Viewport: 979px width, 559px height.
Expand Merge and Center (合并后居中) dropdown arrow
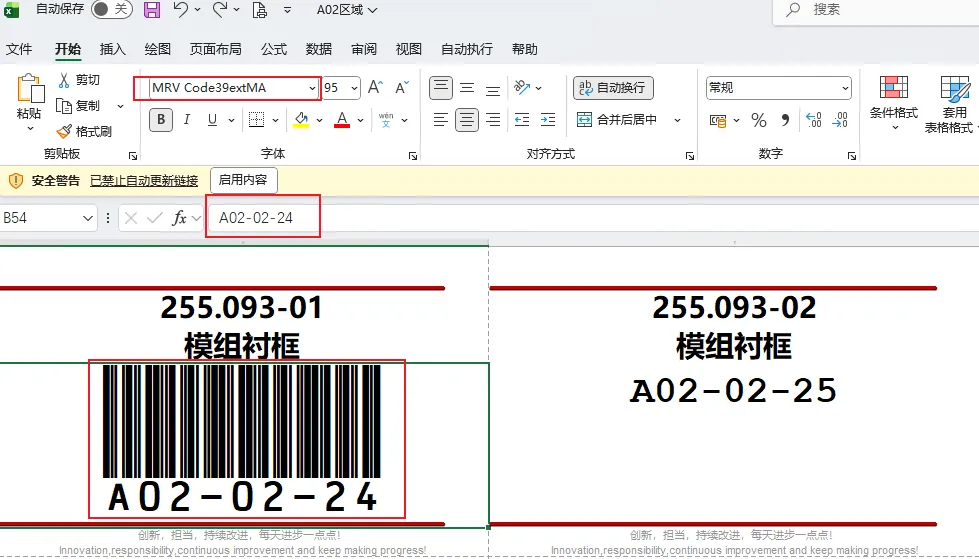(x=677, y=120)
